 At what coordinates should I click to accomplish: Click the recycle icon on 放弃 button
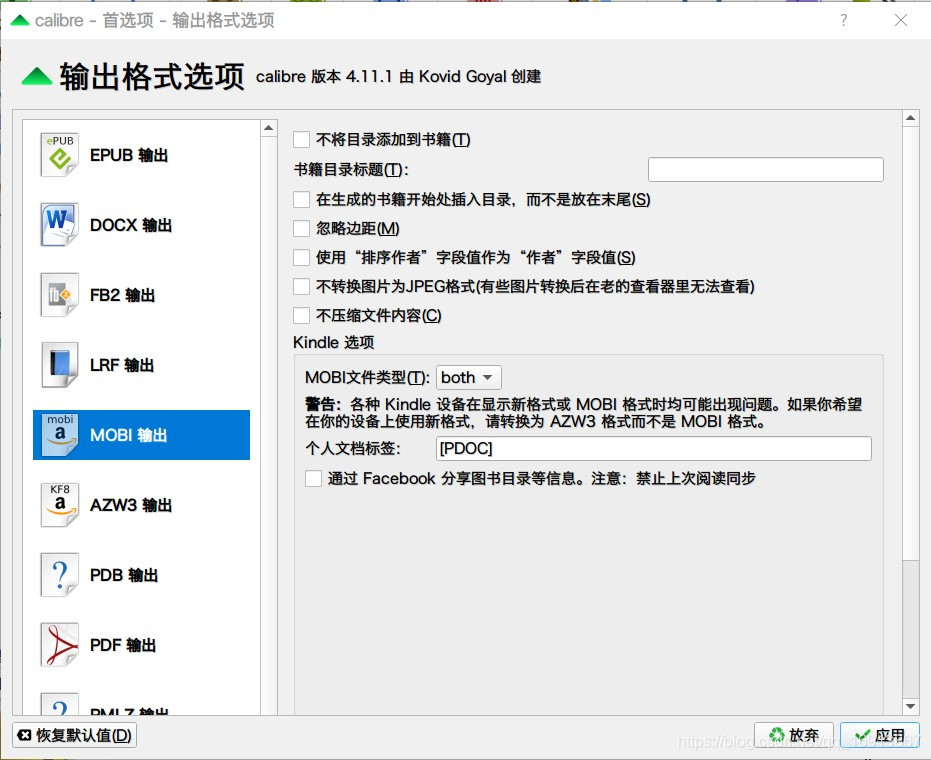tap(777, 735)
